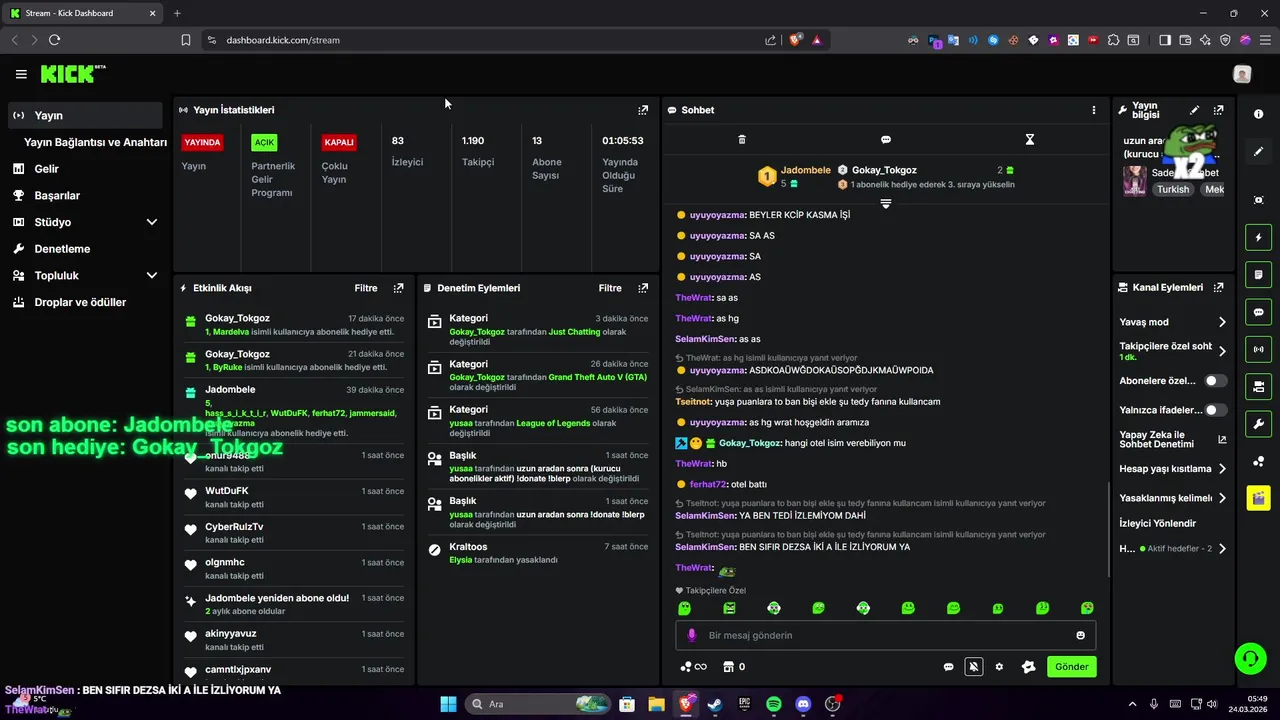Click the document icon in right sidebar
This screenshot has width=1280, height=720.
1258,275
